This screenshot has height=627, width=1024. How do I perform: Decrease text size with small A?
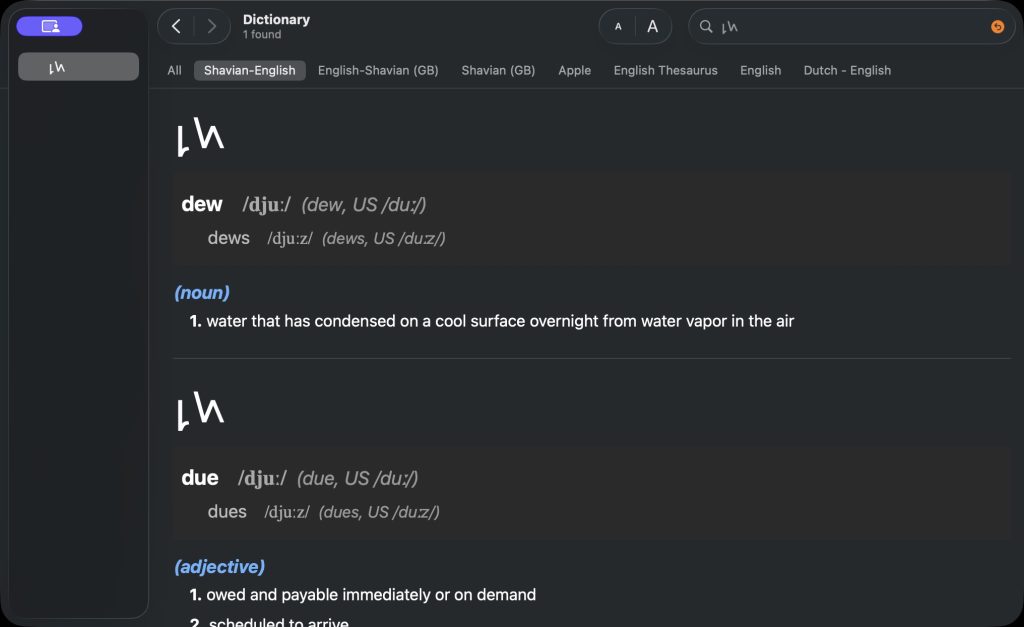pyautogui.click(x=618, y=27)
